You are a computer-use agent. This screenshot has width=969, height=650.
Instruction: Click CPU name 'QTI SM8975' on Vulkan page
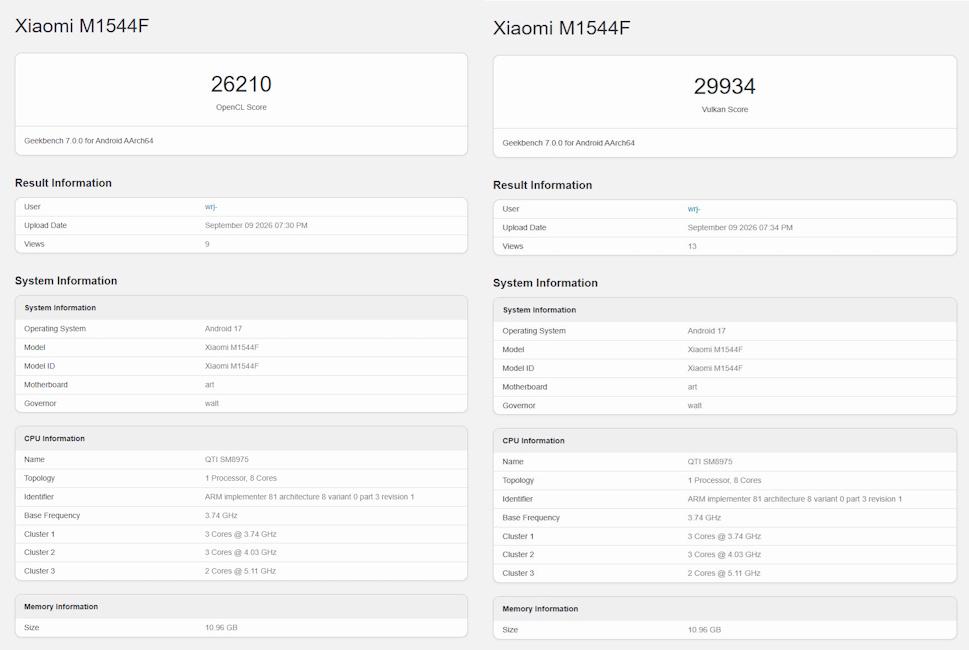[709, 462]
